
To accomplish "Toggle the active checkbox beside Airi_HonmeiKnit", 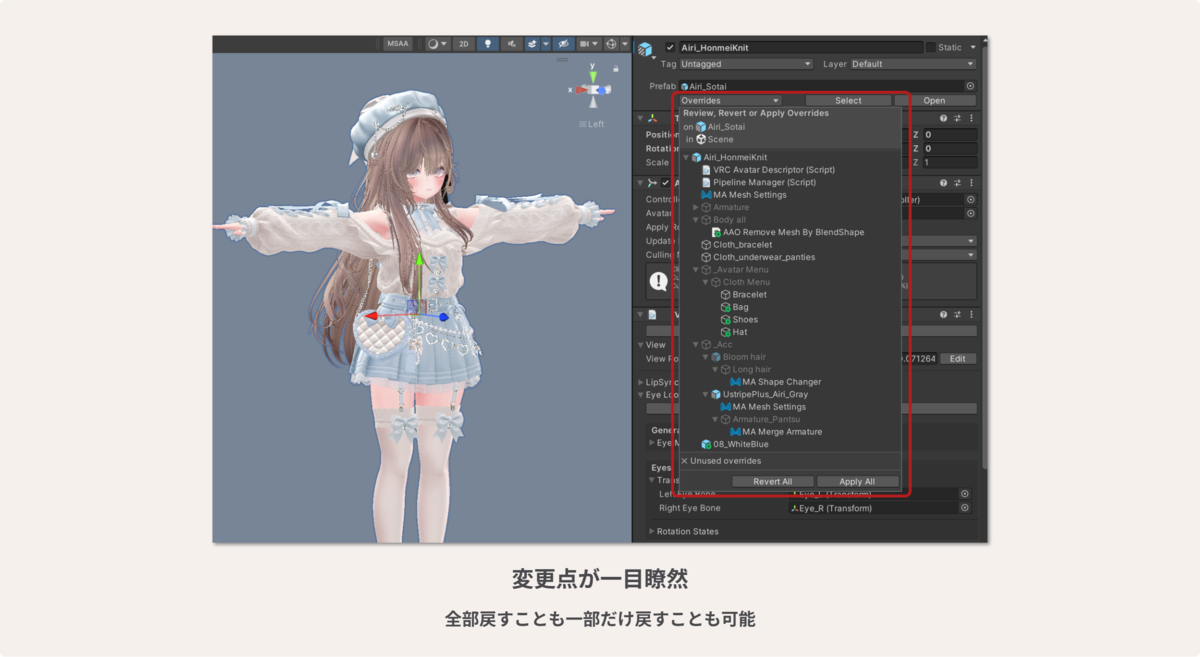I will (x=671, y=47).
